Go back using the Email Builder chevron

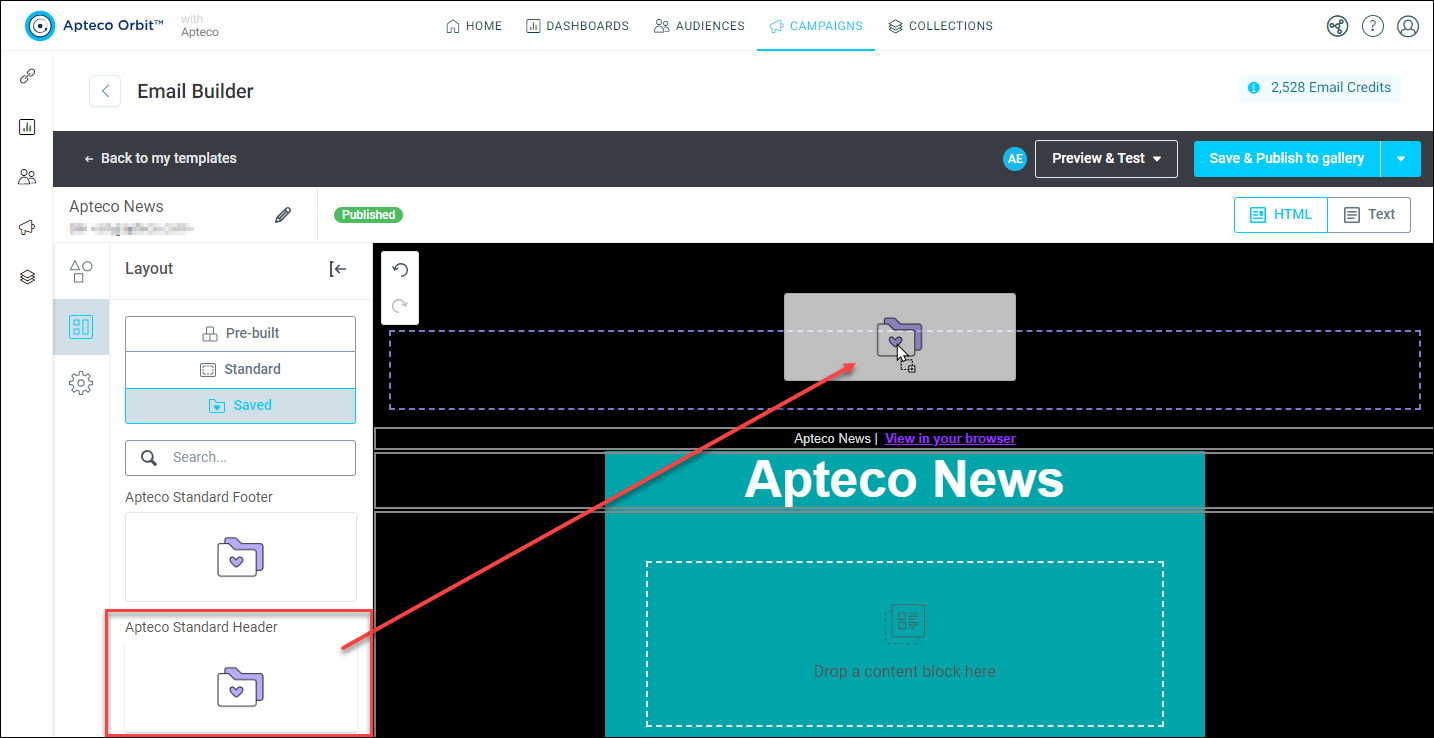click(105, 91)
